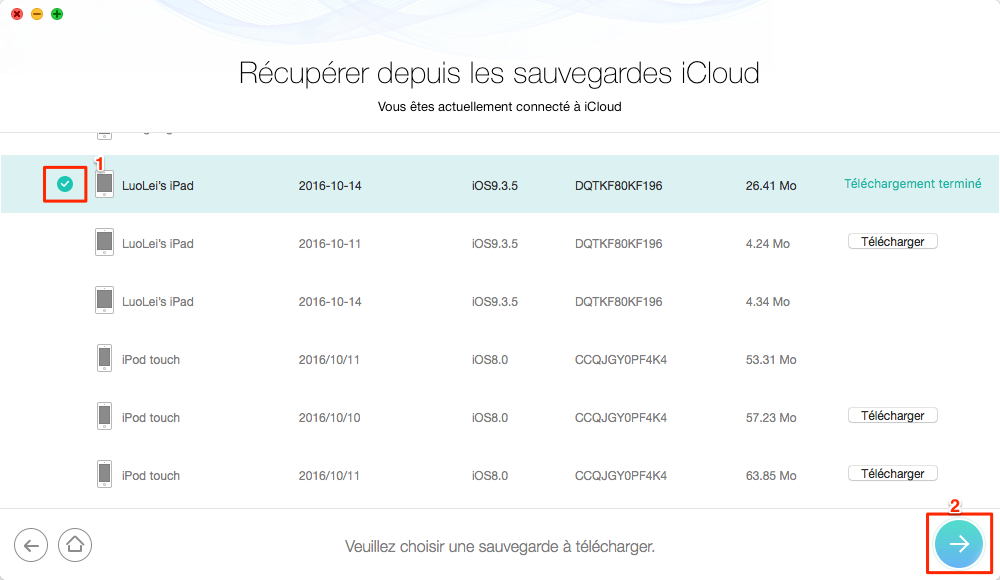
Task: Click Télécharger for the 4.24 Mo iPad backup
Action: tap(892, 242)
